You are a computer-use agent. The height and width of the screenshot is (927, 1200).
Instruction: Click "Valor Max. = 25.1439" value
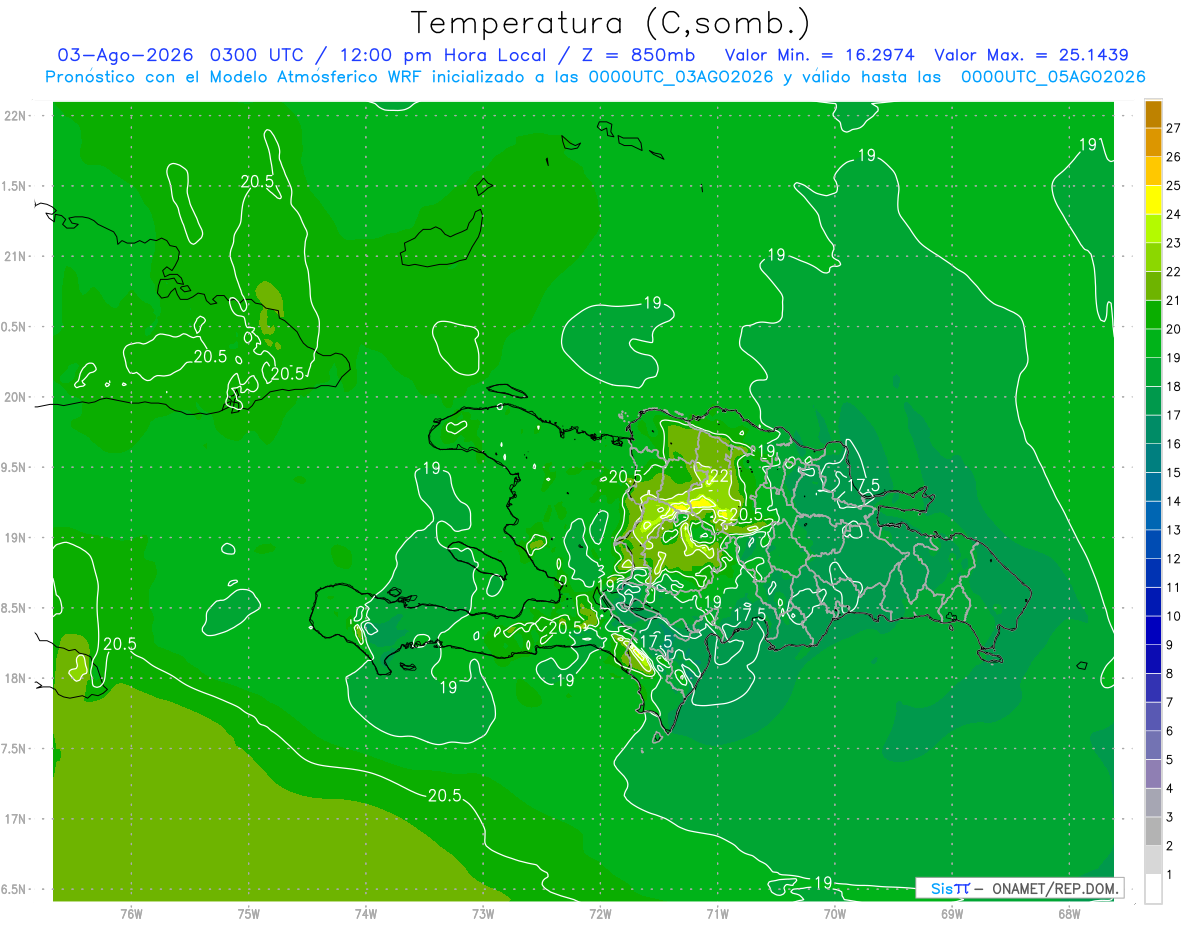pyautogui.click(x=1031, y=55)
